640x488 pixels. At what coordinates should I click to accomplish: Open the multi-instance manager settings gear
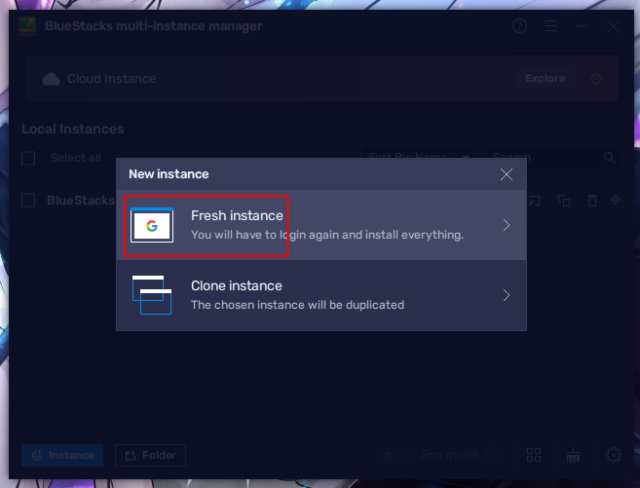pyautogui.click(x=613, y=455)
